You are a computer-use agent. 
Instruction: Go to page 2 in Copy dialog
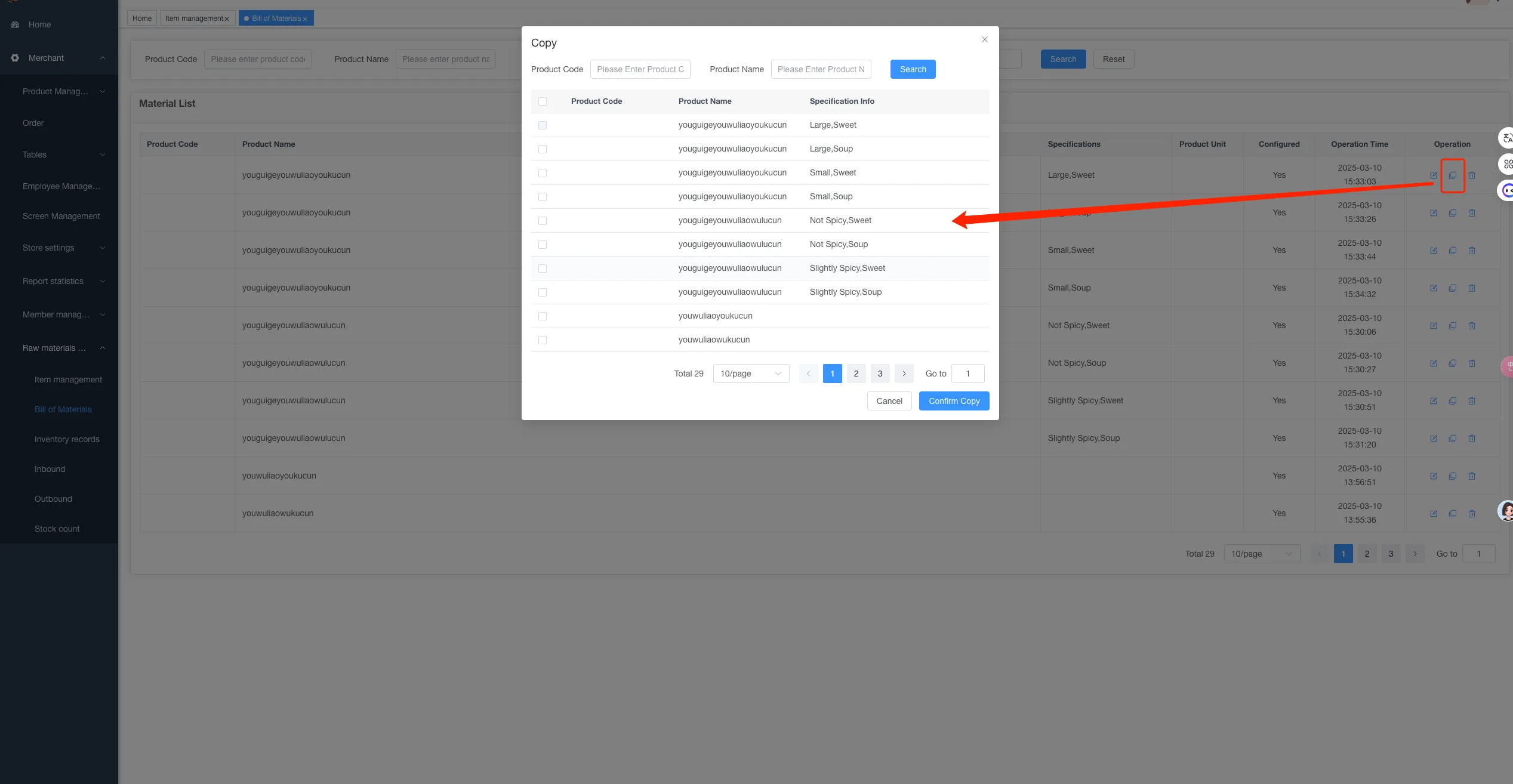click(x=856, y=374)
